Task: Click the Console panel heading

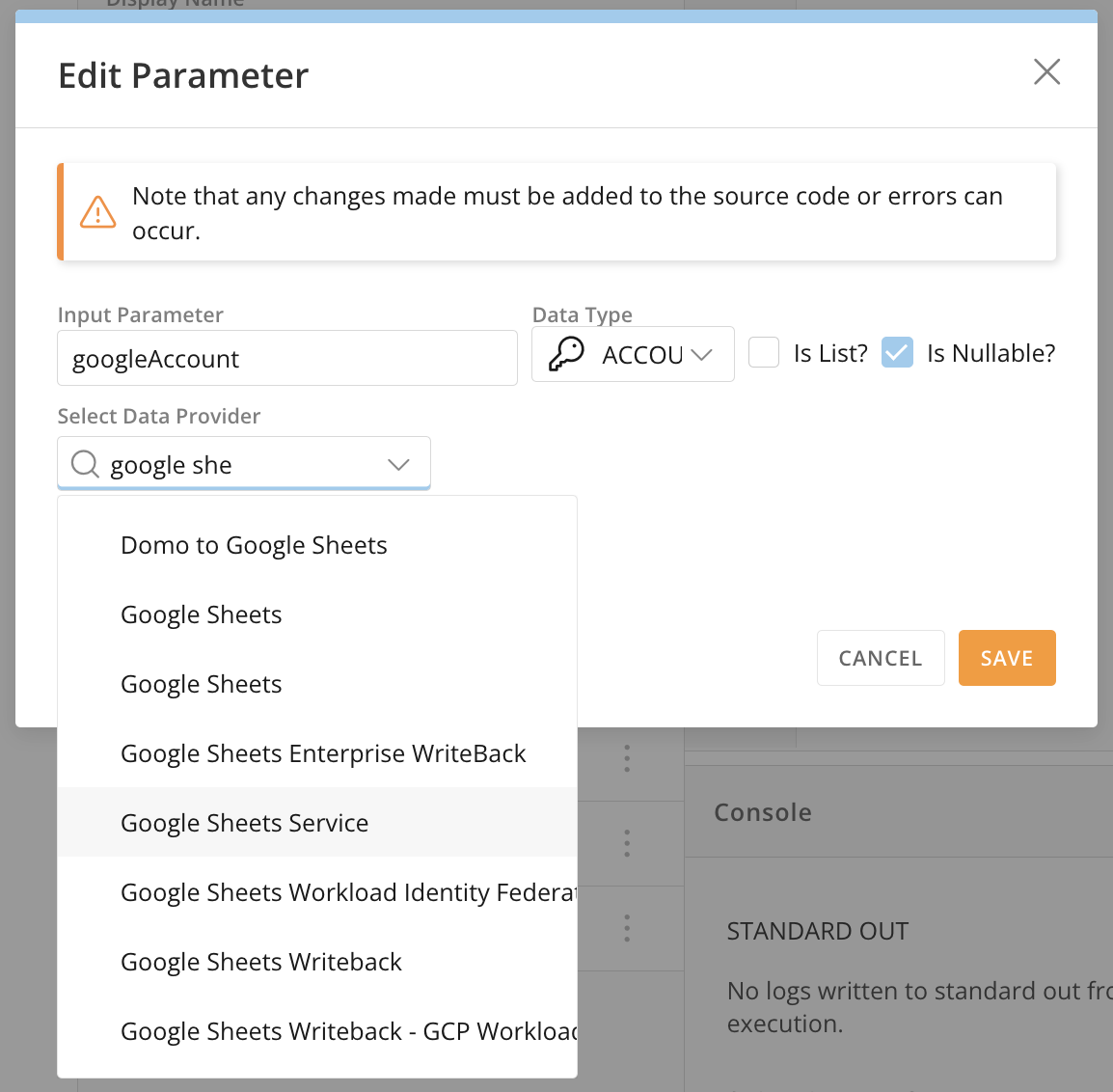Action: coord(762,812)
